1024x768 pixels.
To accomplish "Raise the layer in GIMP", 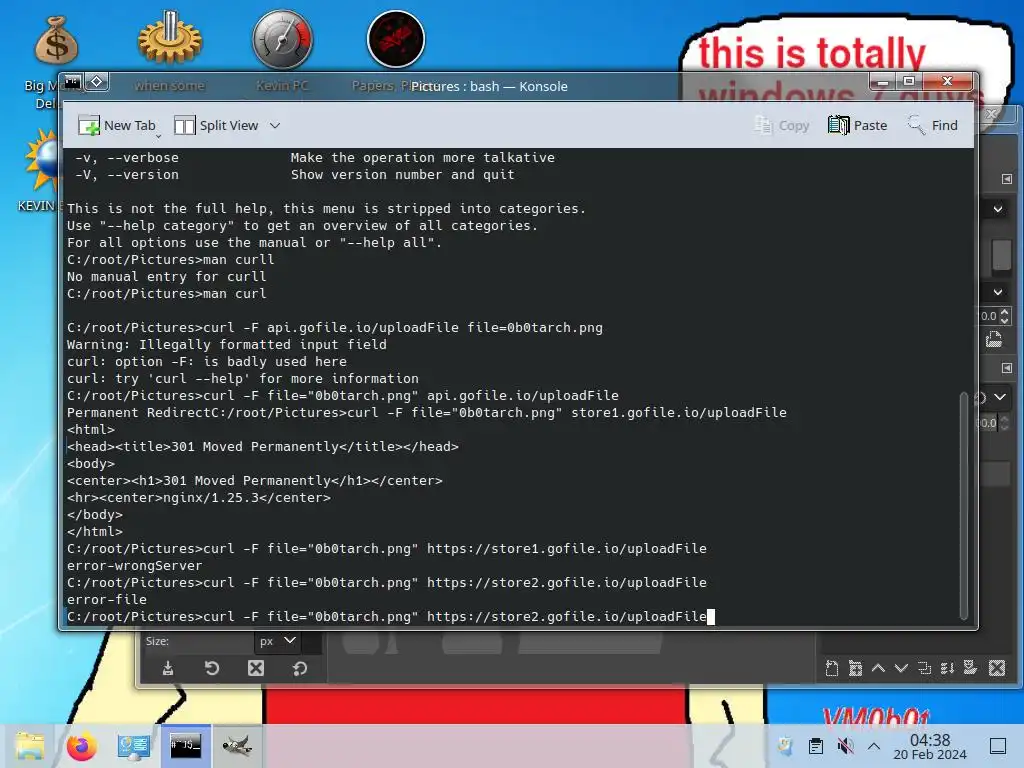I will [878, 668].
